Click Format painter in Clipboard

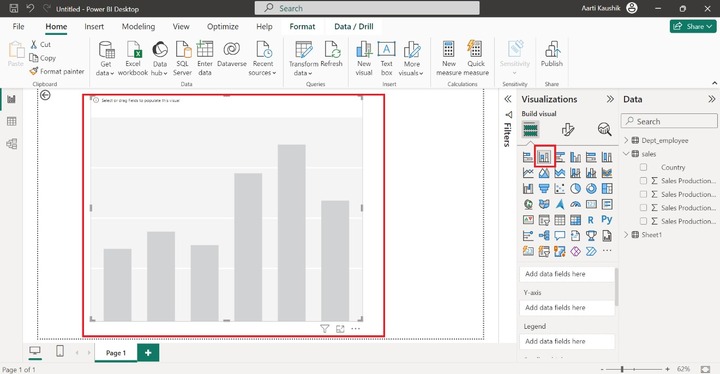click(57, 71)
